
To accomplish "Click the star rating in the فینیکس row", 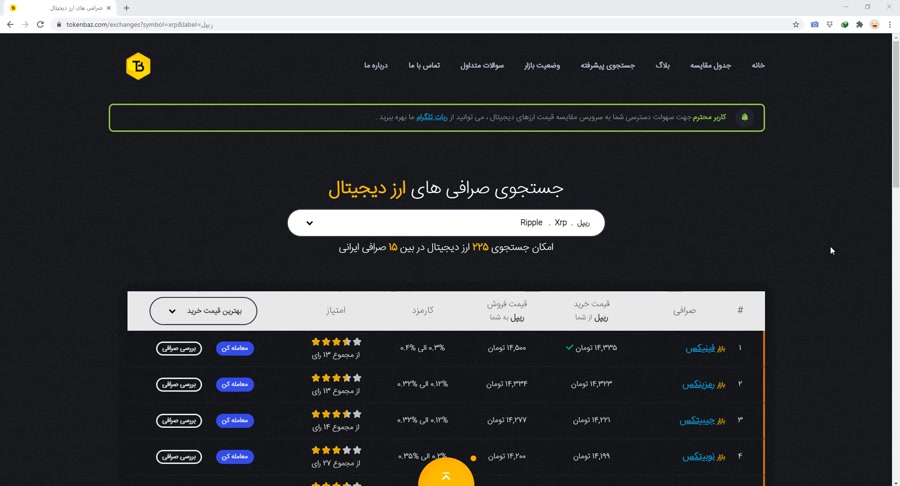I will (x=336, y=342).
